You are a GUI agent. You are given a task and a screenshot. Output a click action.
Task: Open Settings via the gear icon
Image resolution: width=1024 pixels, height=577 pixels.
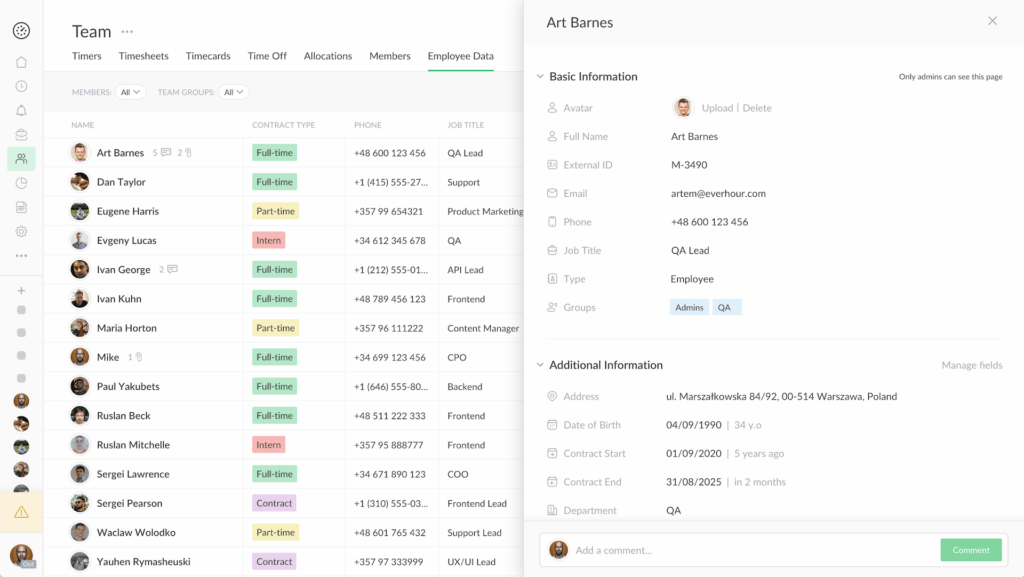pos(20,231)
